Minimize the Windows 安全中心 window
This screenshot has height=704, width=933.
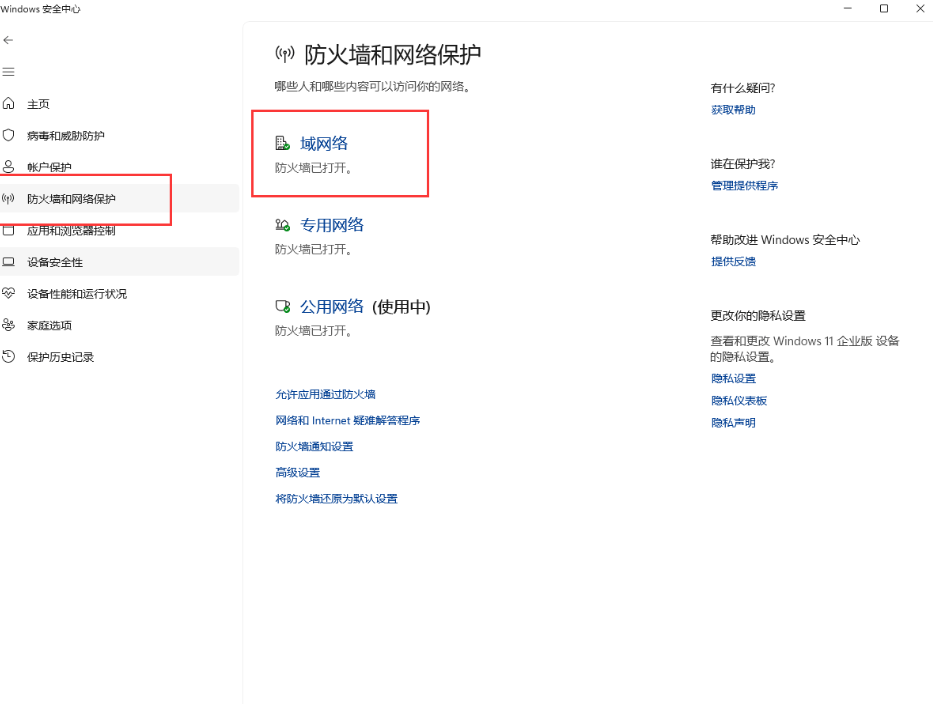[848, 8]
